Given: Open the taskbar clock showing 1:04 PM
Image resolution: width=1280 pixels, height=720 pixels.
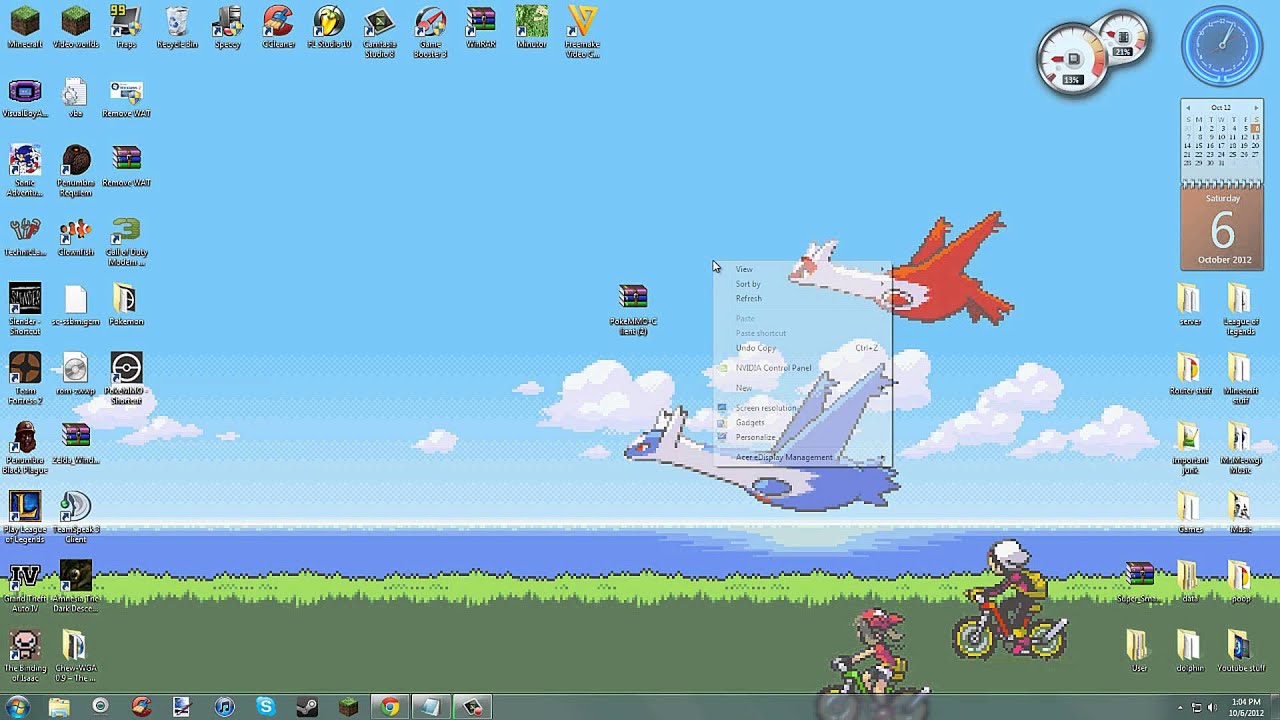Looking at the screenshot, I should pyautogui.click(x=1245, y=707).
